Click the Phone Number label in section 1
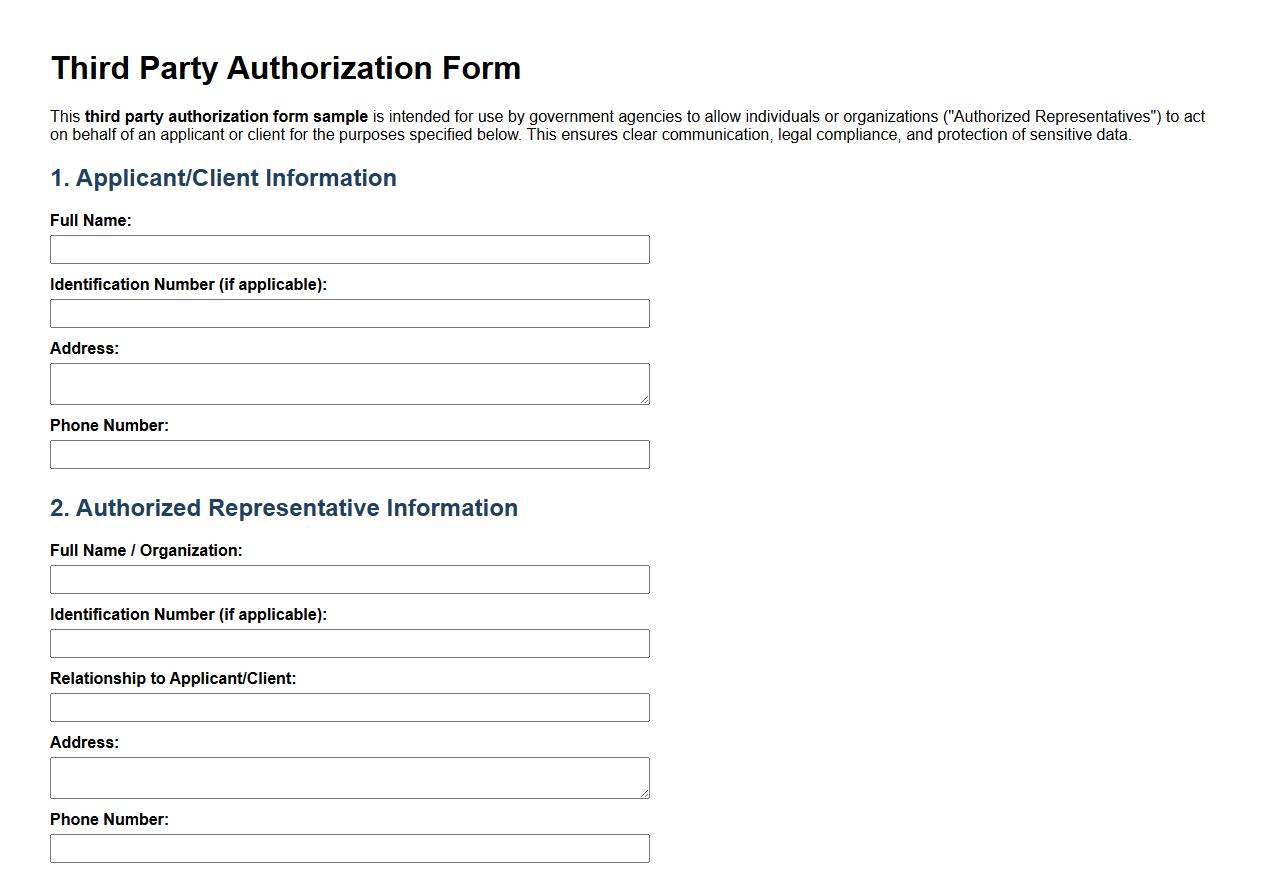 tap(109, 425)
